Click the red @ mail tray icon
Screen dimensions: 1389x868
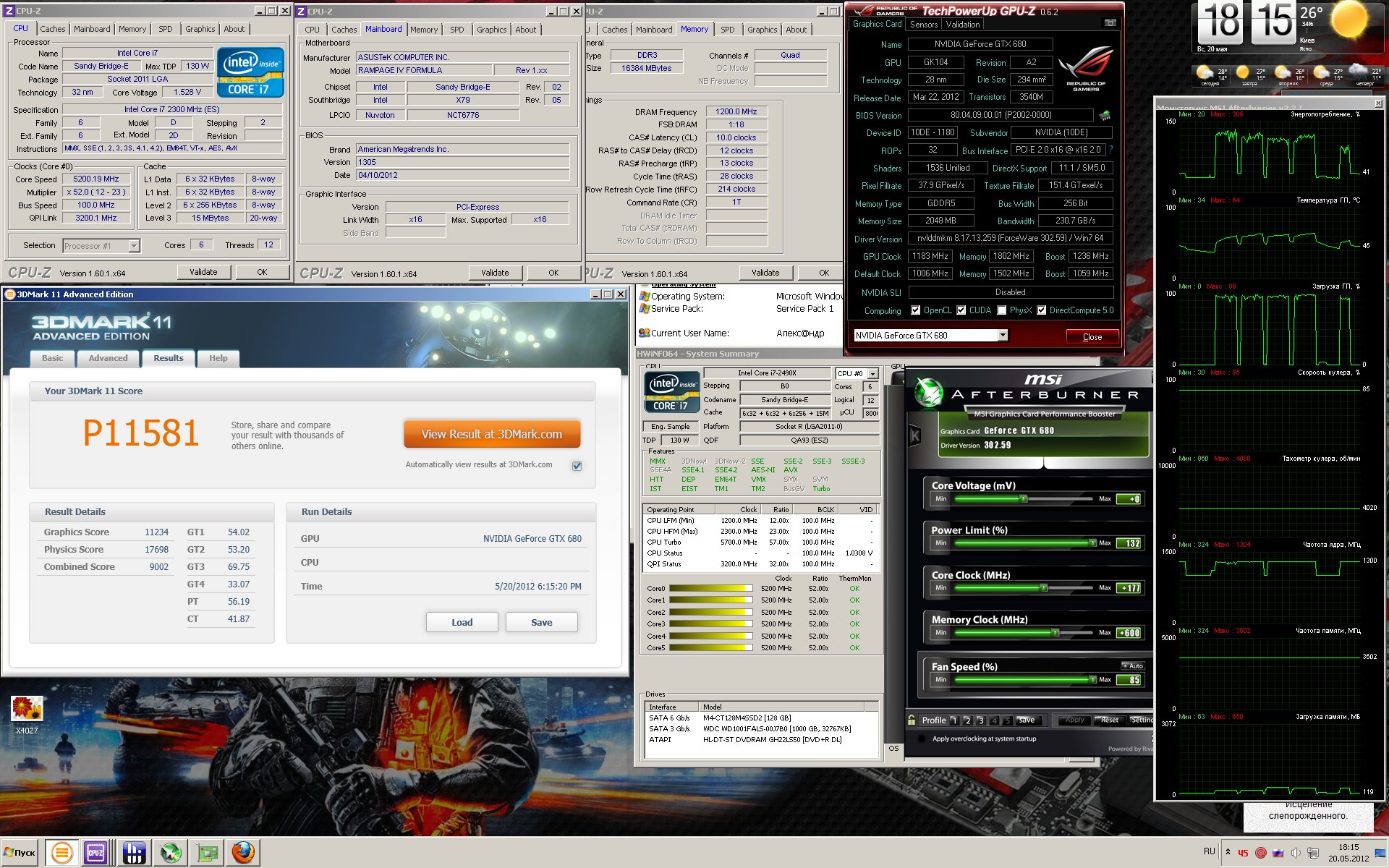(1261, 853)
